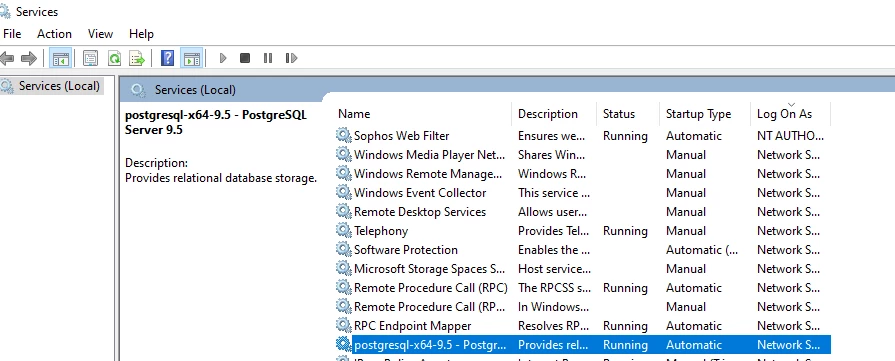Click the Start Service play icon
This screenshot has height=361, width=895.
[223, 58]
